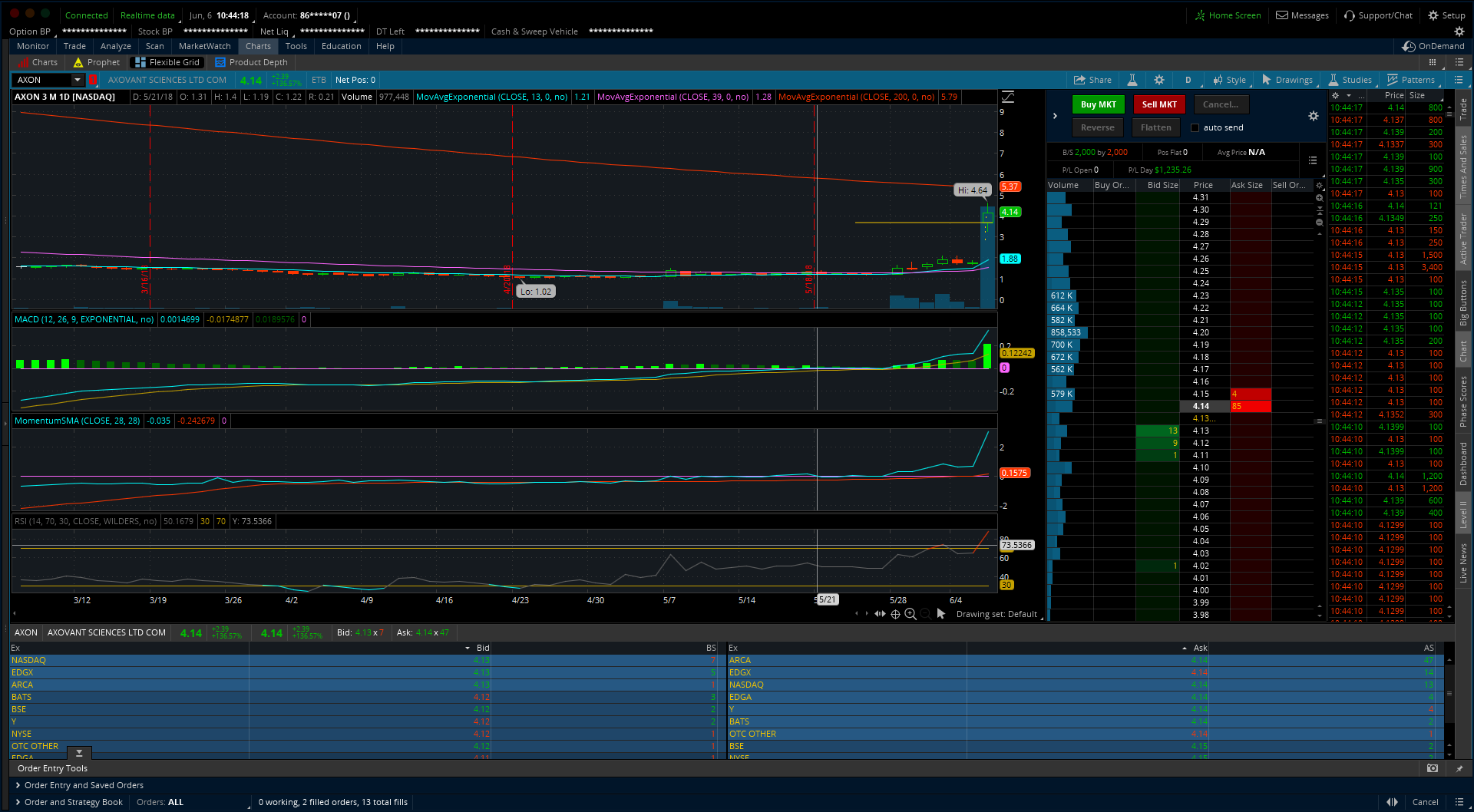Screen dimensions: 1474x812
Task: Expand Order Entry and Saved Orders
Action: point(84,785)
